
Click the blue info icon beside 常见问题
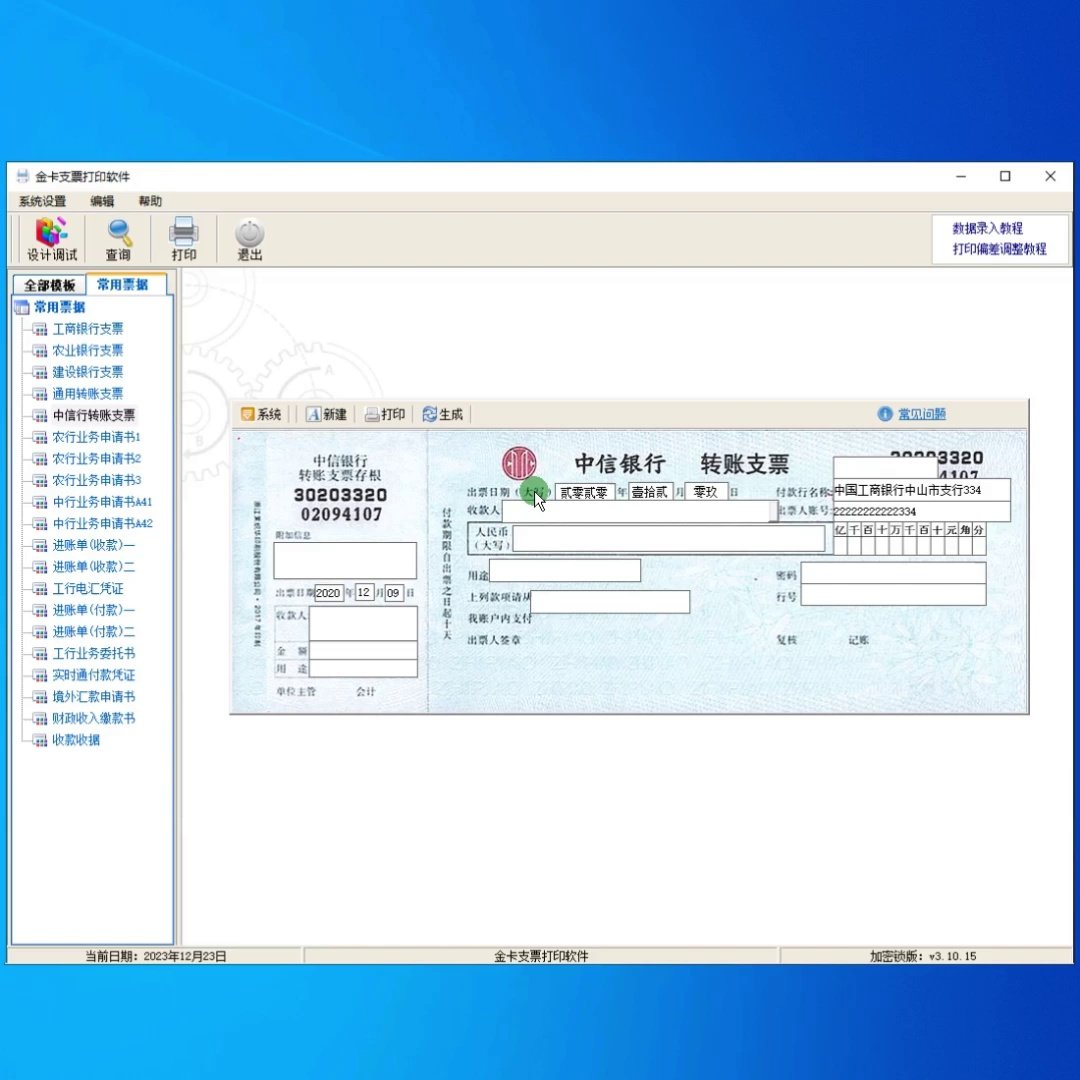[x=885, y=414]
